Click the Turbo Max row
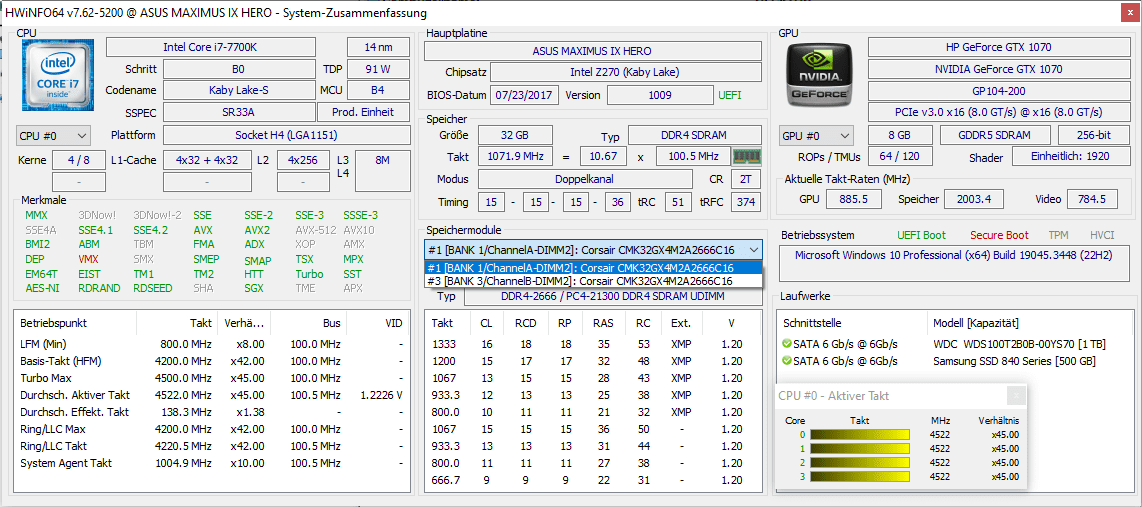The image size is (1142, 507). [211, 378]
